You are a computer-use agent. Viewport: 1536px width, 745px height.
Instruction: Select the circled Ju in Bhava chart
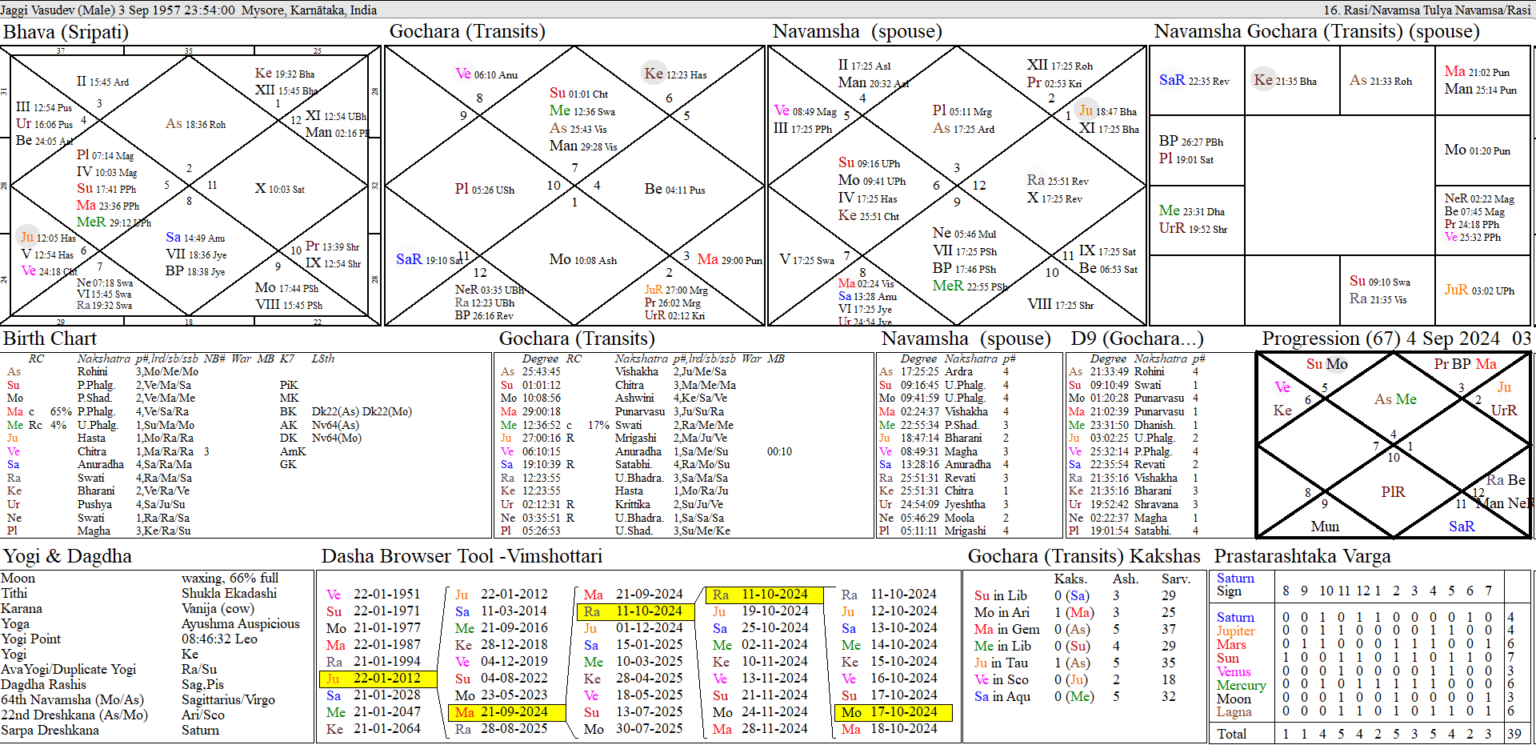27,236
